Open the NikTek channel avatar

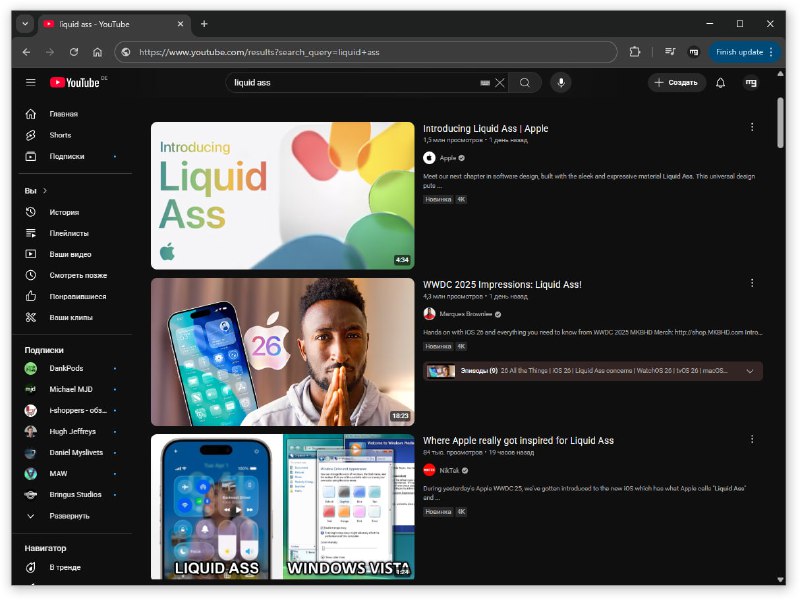(429, 470)
